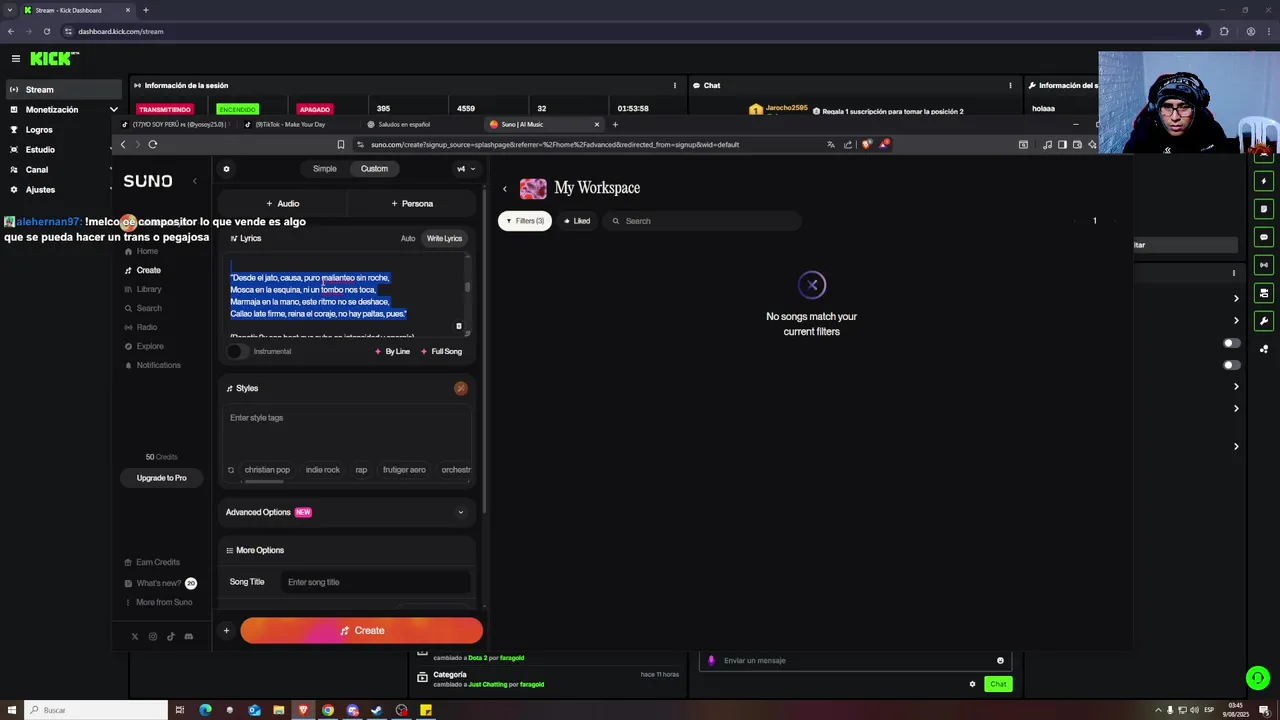The image size is (1280, 720).
Task: Switch to the Saludos en español tab
Action: 404,125
